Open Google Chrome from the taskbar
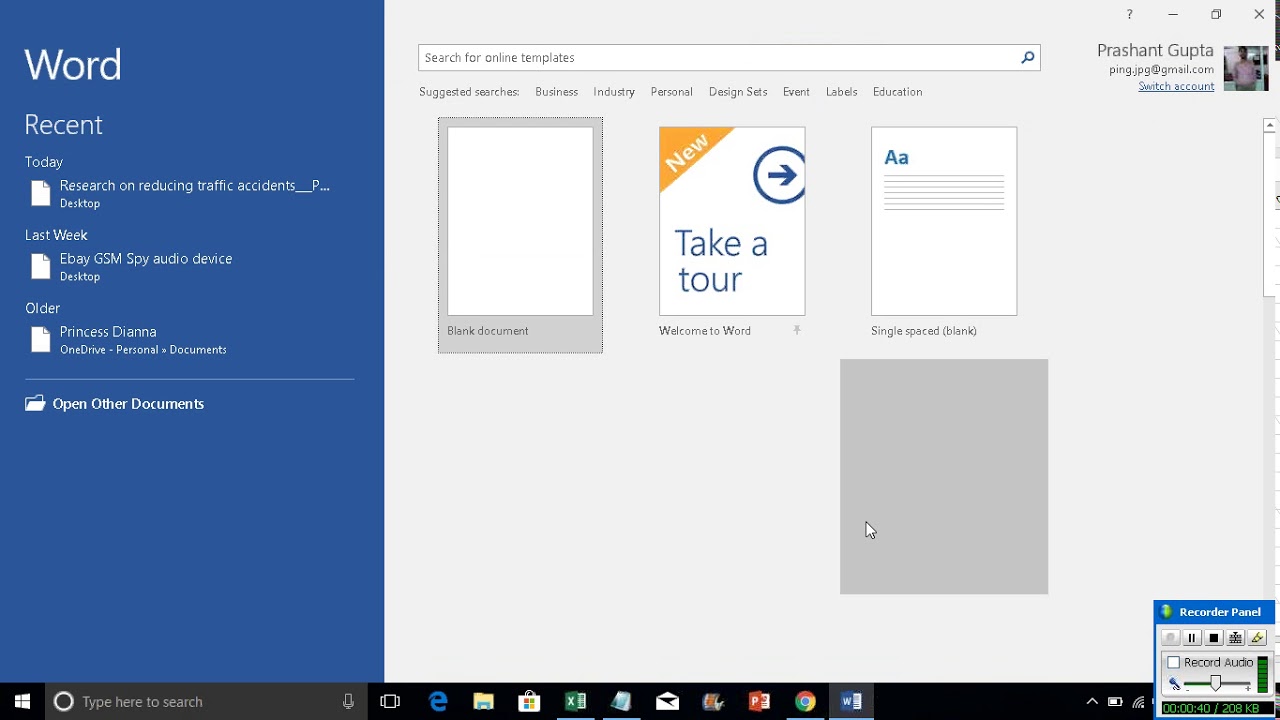 coord(805,701)
